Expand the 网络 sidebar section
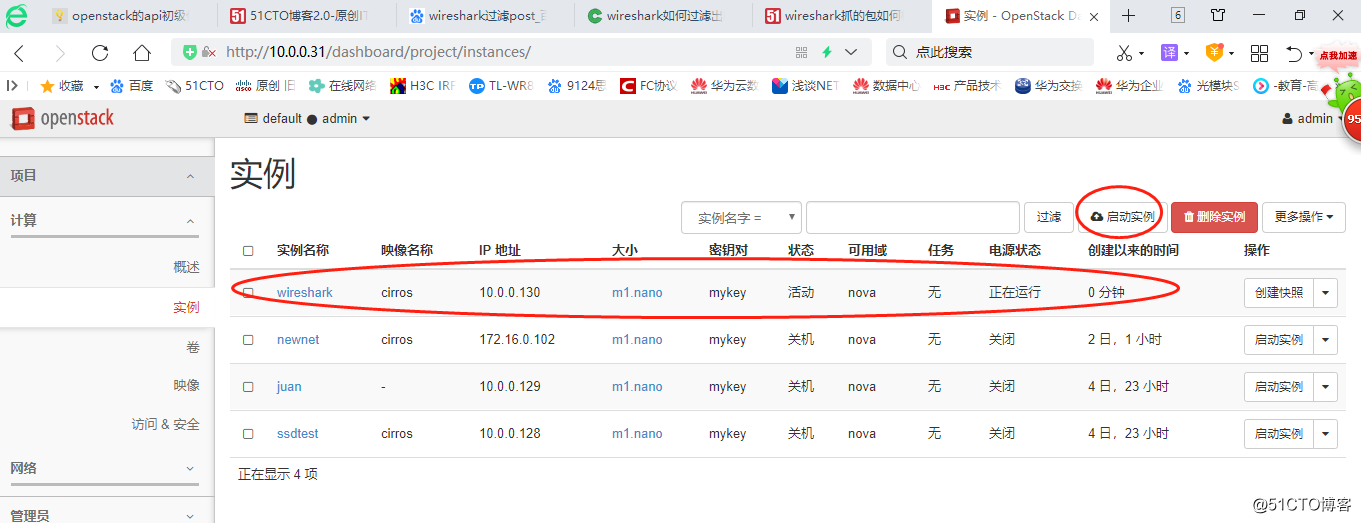This screenshot has width=1361, height=523. (107, 468)
